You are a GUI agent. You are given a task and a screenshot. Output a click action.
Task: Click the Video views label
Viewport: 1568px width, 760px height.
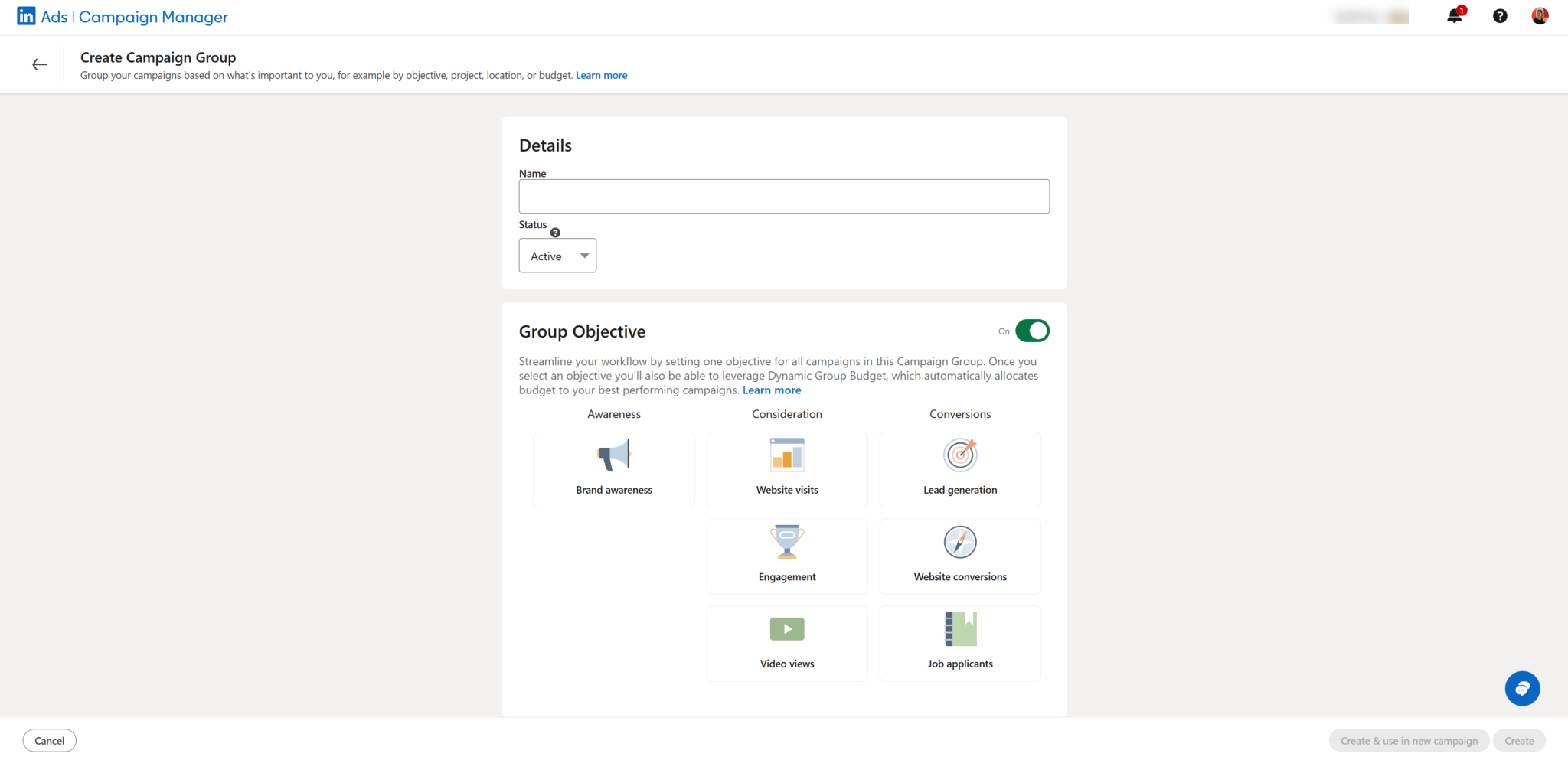click(787, 664)
